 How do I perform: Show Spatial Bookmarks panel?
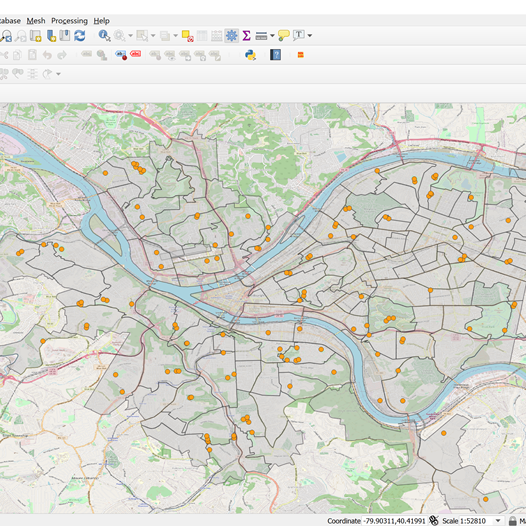click(x=65, y=36)
